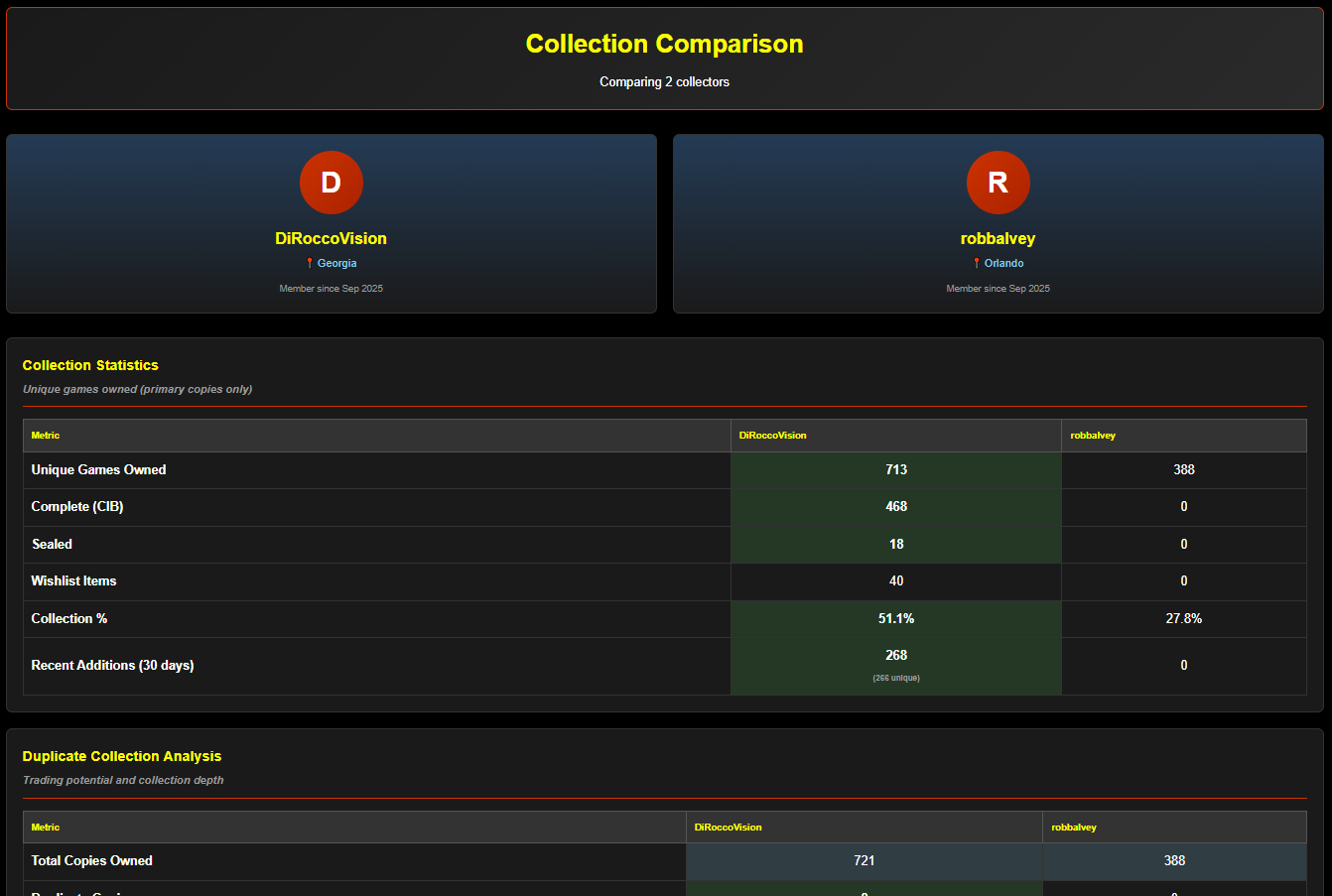
Task: Open the robbalvey profile name in the card
Action: (x=998, y=238)
